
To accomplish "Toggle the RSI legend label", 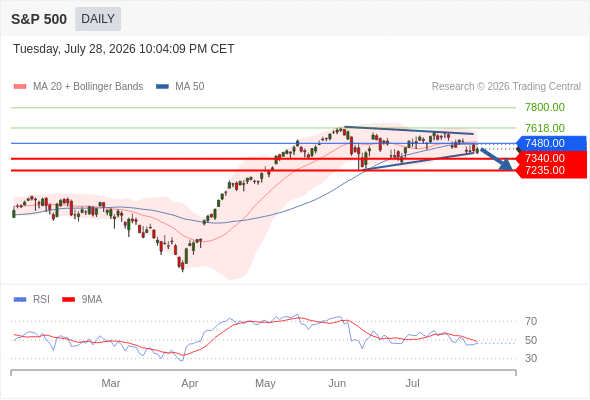I will (x=41, y=300).
